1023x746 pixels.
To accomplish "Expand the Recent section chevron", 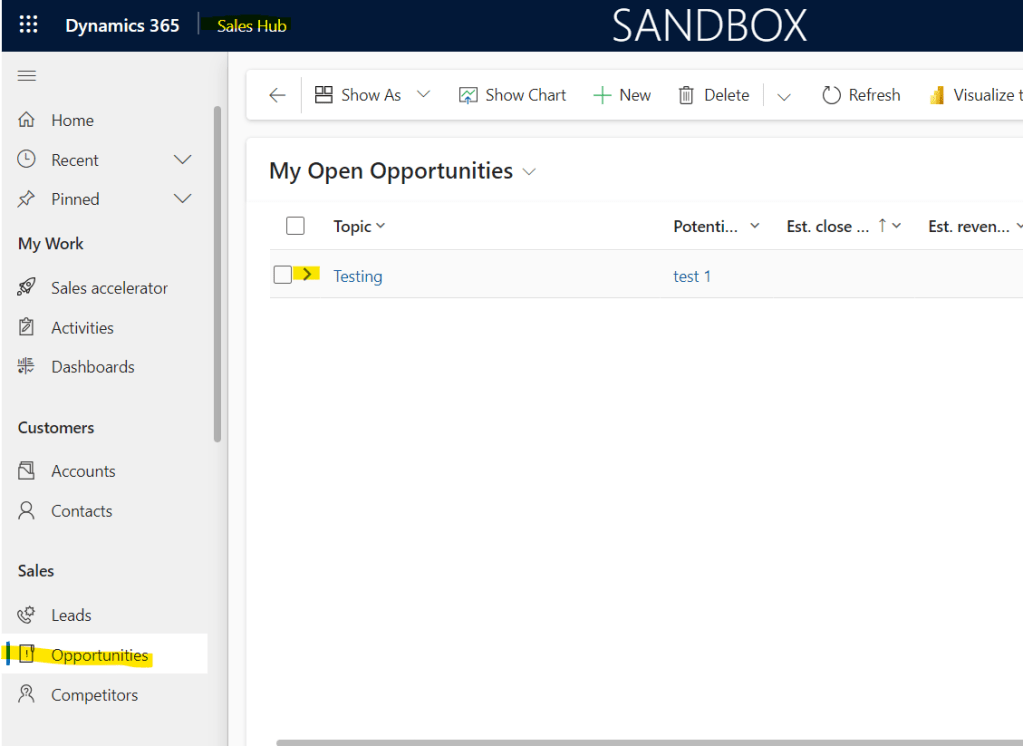I will pyautogui.click(x=182, y=160).
